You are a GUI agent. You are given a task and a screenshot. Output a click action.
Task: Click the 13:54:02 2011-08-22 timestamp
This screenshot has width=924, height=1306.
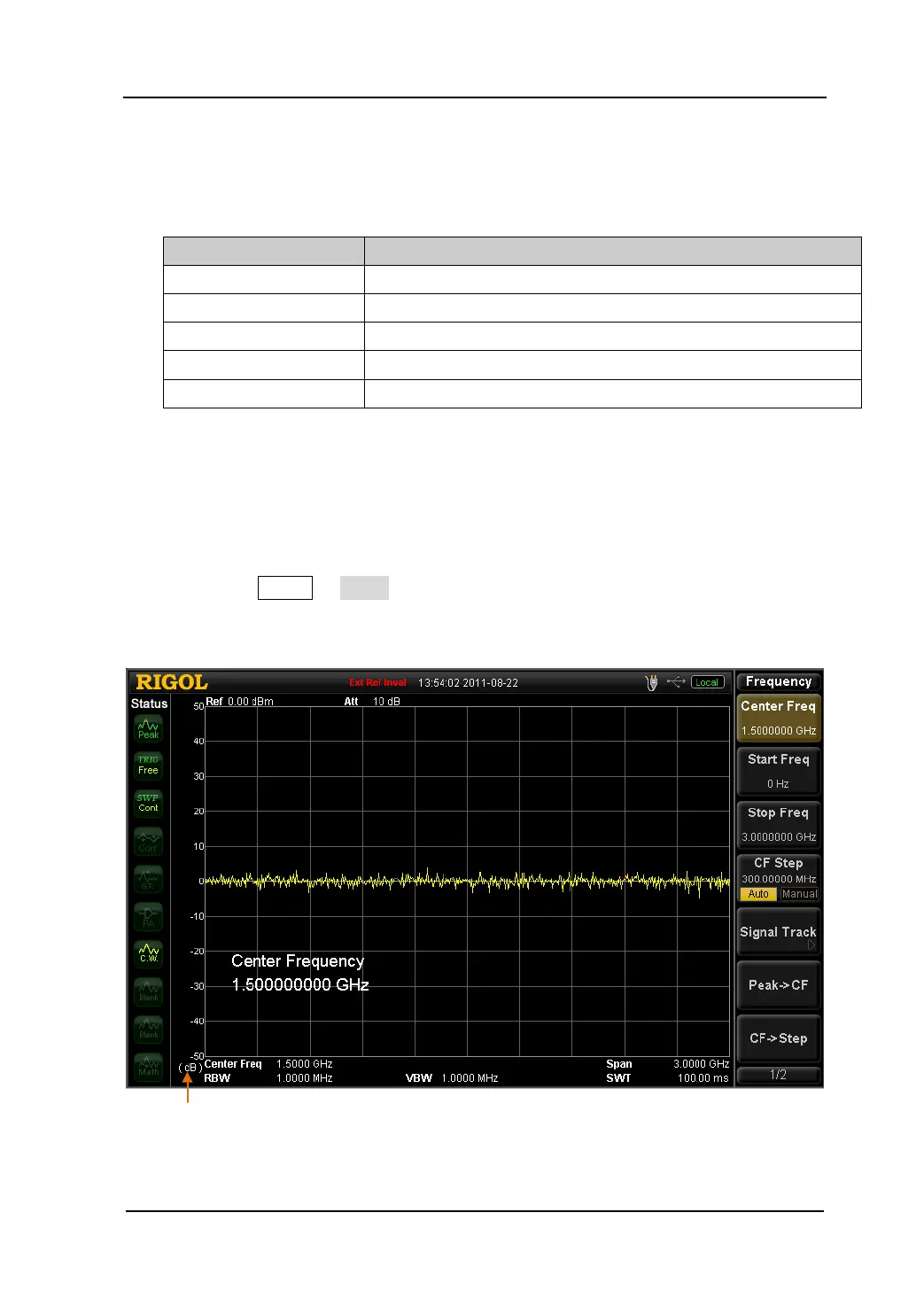468,683
